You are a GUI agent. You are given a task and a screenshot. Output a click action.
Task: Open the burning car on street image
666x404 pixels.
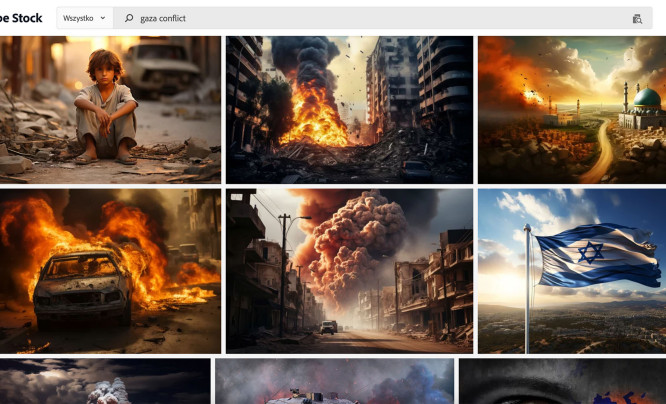(110, 271)
